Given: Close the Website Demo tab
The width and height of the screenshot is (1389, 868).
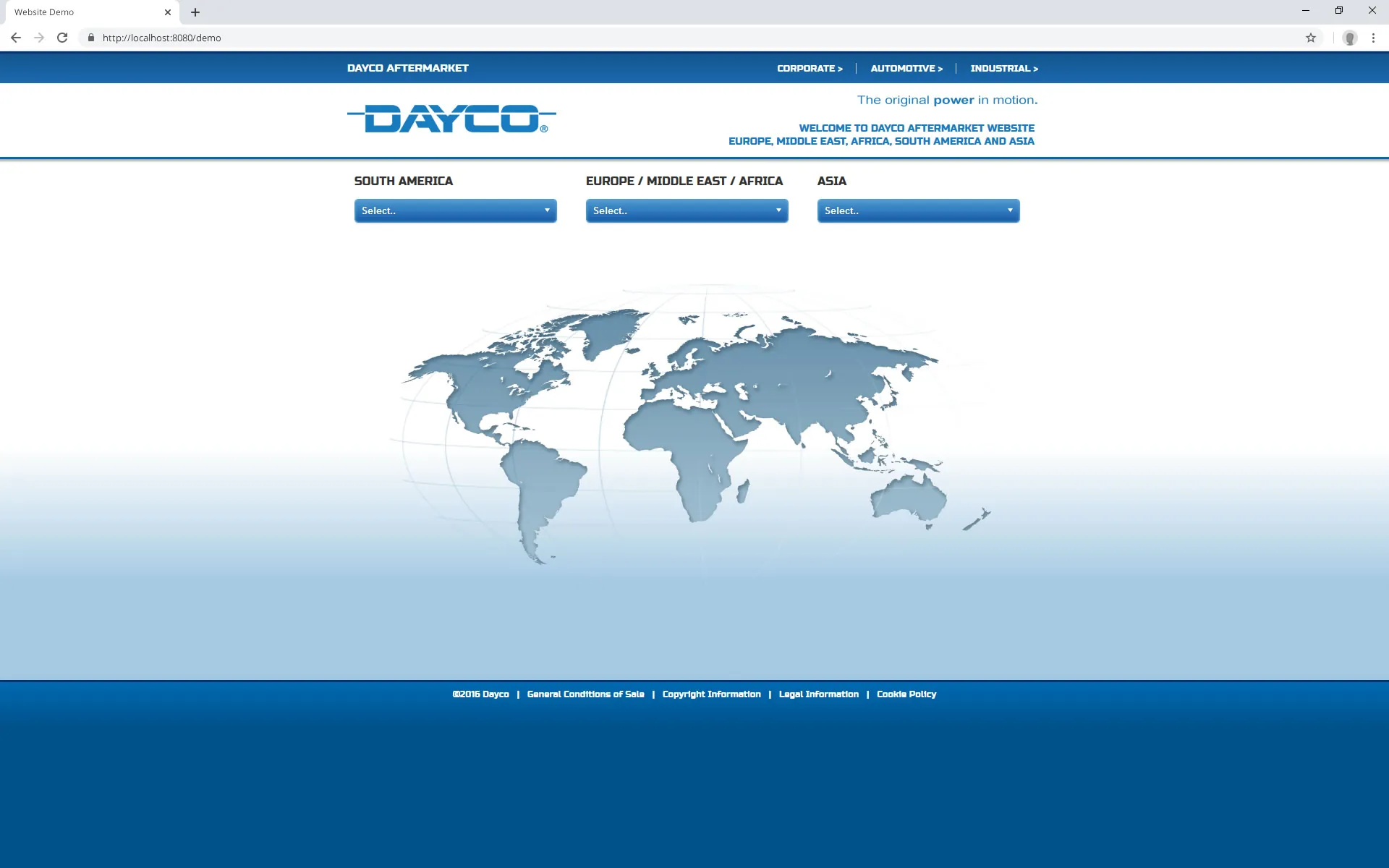Looking at the screenshot, I should [x=168, y=12].
